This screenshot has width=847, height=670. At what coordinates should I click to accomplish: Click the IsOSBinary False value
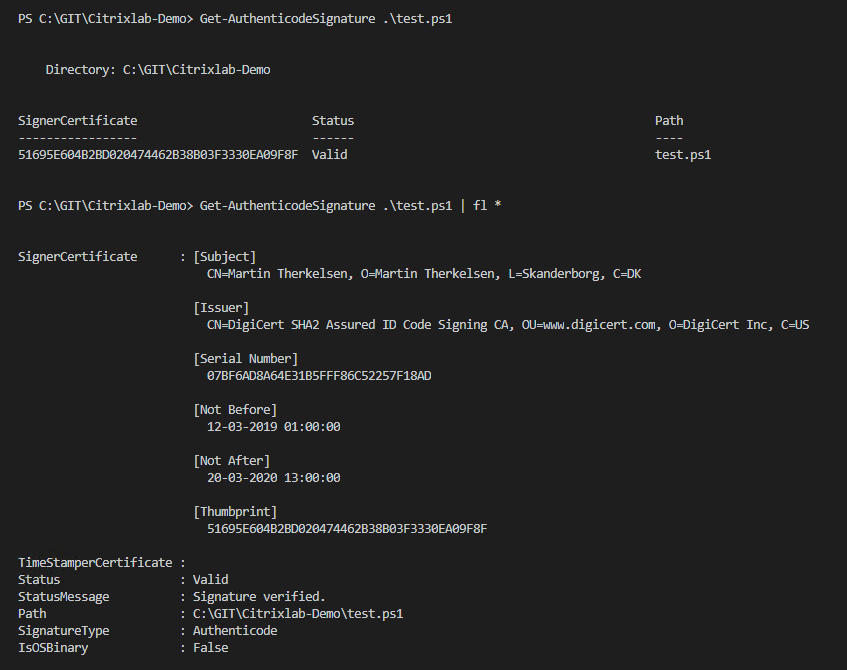[211, 647]
